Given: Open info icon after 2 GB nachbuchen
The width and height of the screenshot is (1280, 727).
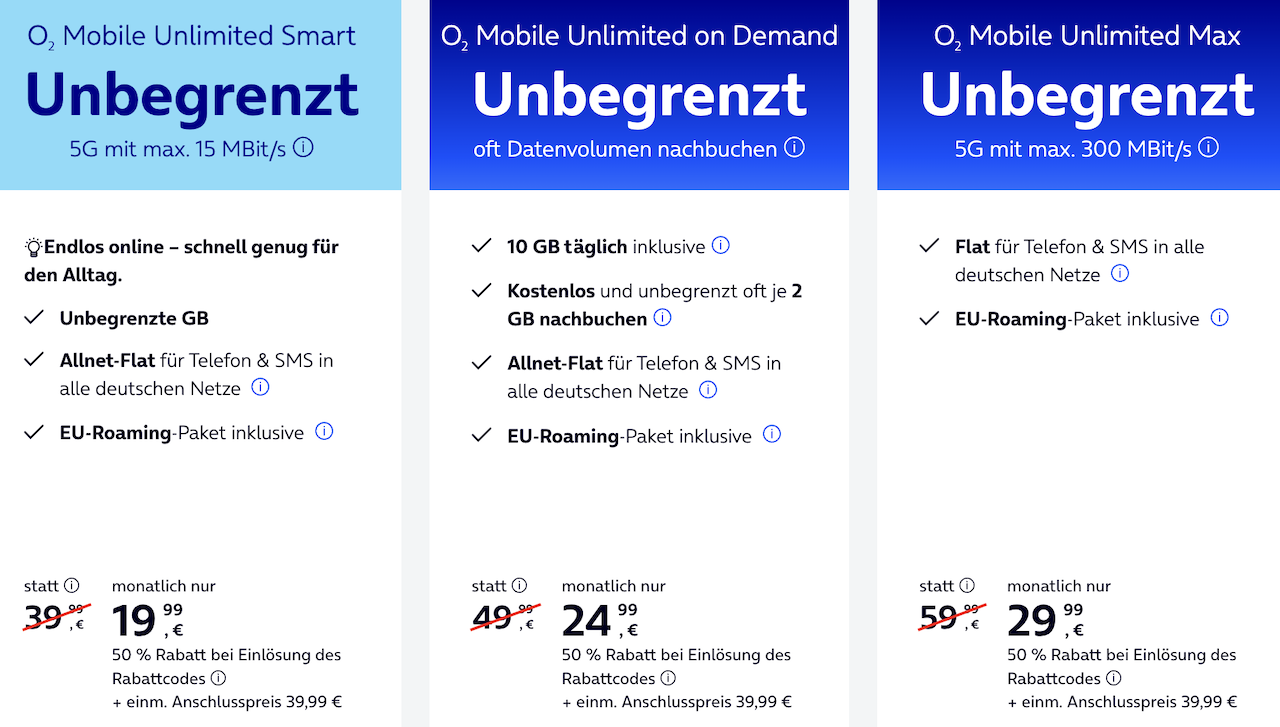Looking at the screenshot, I should [662, 318].
